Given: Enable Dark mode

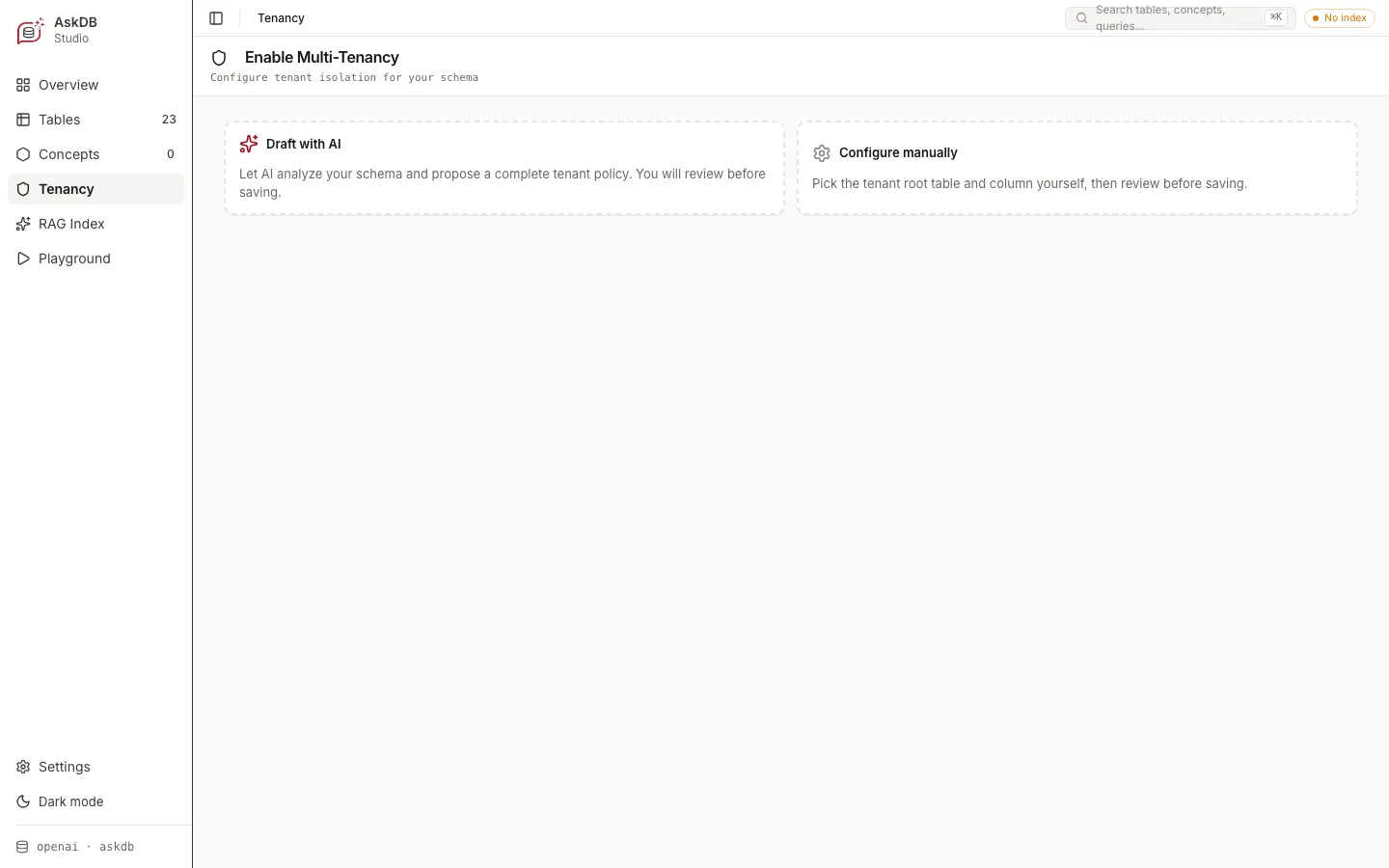Looking at the screenshot, I should pos(95,801).
